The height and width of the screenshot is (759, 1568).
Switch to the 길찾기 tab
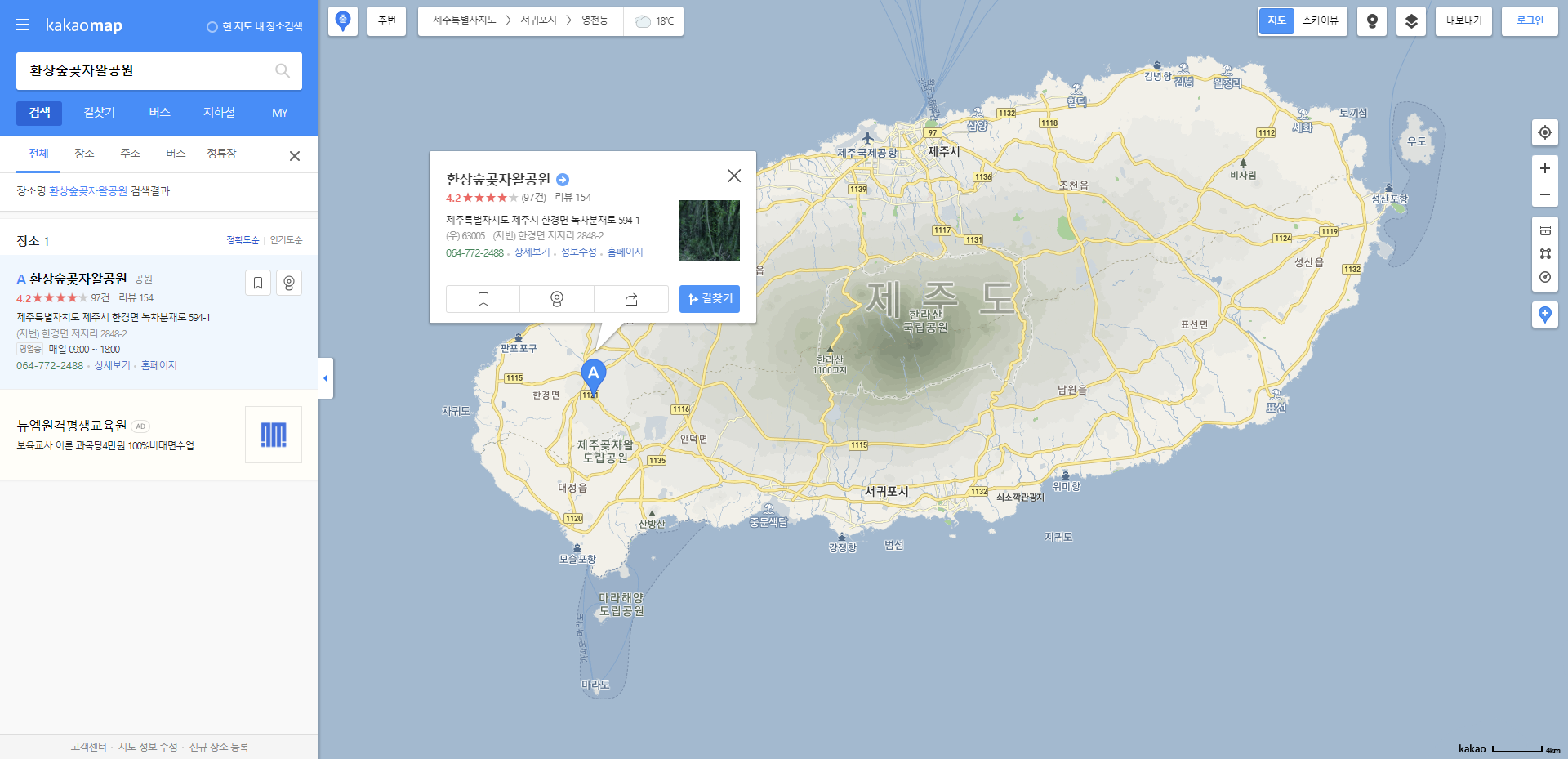[x=100, y=113]
